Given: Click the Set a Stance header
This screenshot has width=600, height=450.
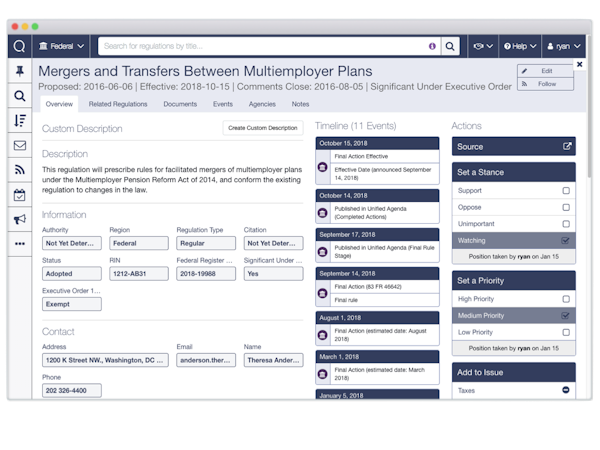Looking at the screenshot, I should 514,172.
